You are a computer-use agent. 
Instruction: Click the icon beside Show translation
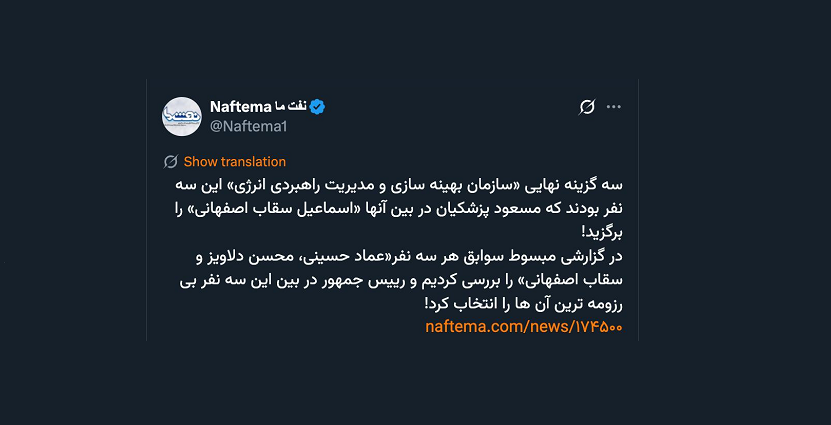[x=171, y=161]
